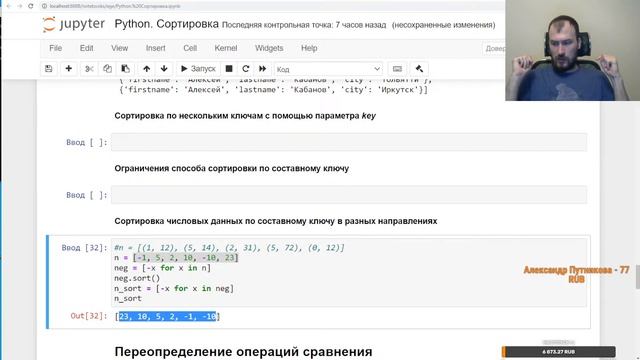Viewport: 640px width, 360px height.
Task: Click the vertical page scrollbar thumb
Action: click(638, 276)
